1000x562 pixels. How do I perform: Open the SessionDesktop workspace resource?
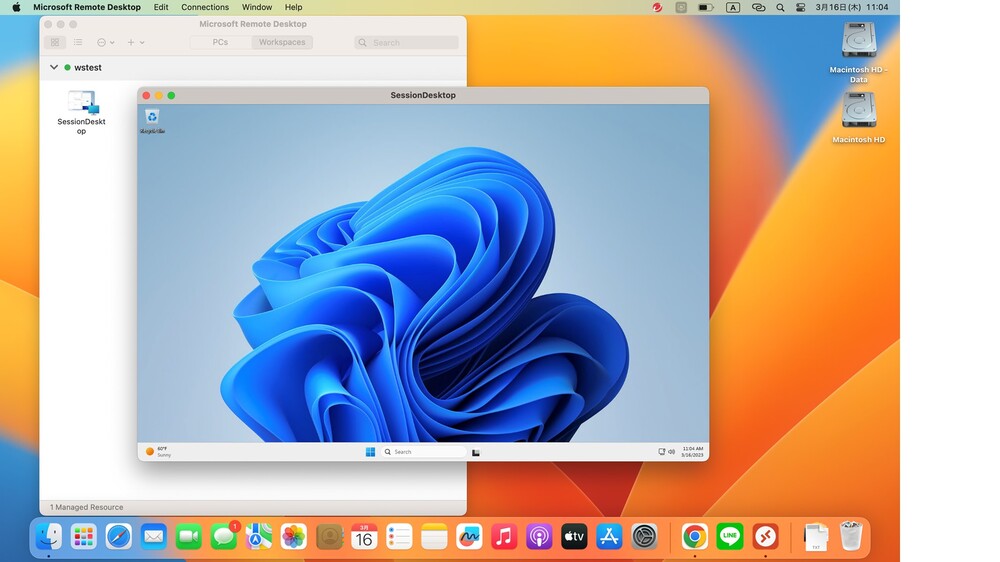click(x=81, y=104)
